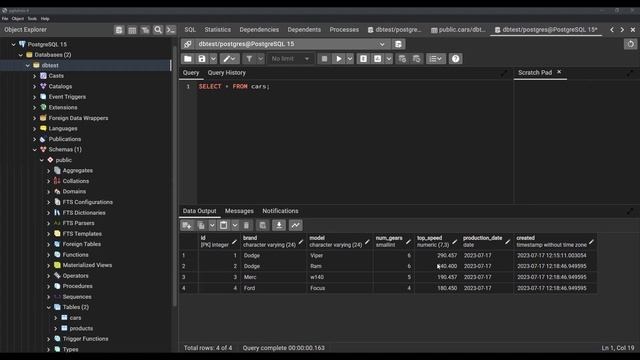640x360 pixels.
Task: Click the Paste rows clipboard icon
Action: (224, 225)
